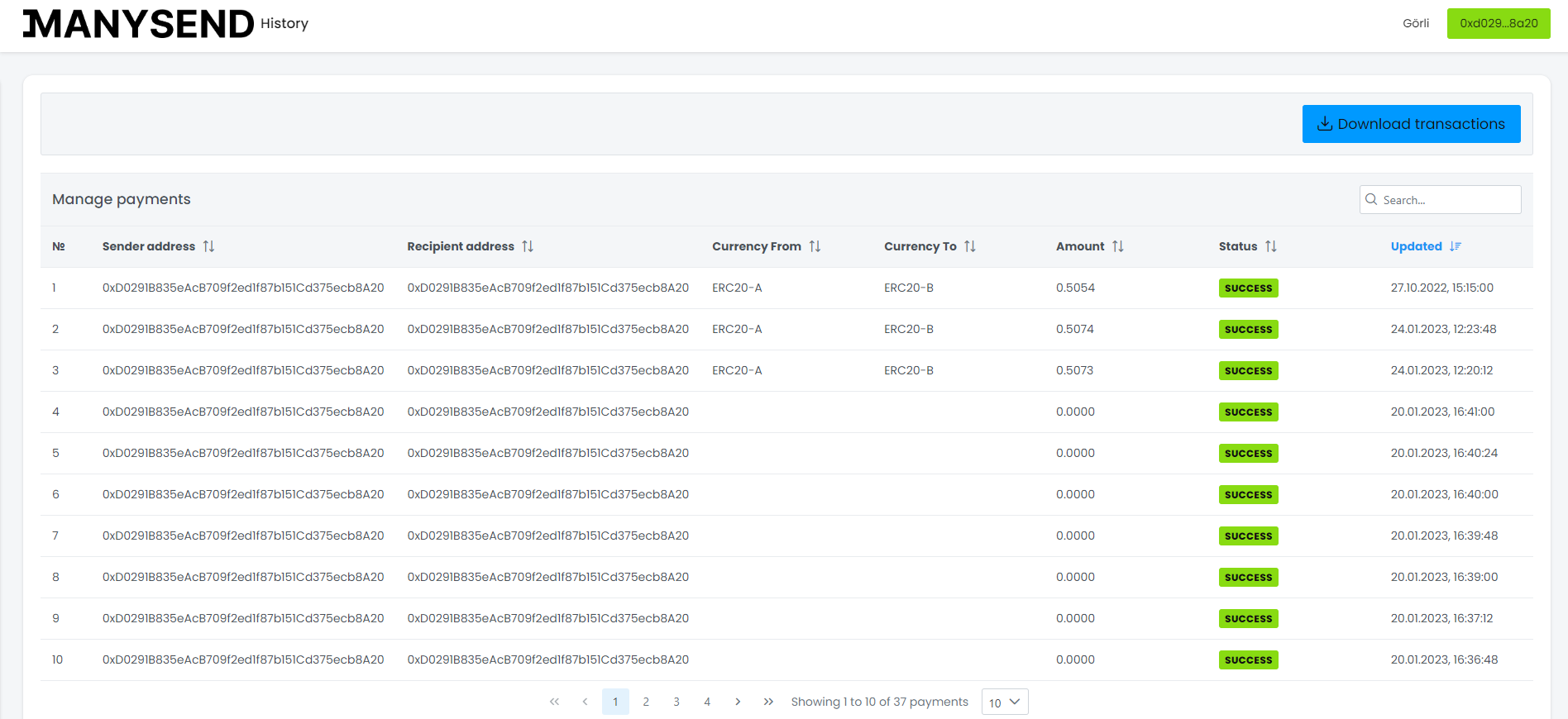The height and width of the screenshot is (719, 1568).
Task: Click recipient address in row 9
Action: coord(548,618)
